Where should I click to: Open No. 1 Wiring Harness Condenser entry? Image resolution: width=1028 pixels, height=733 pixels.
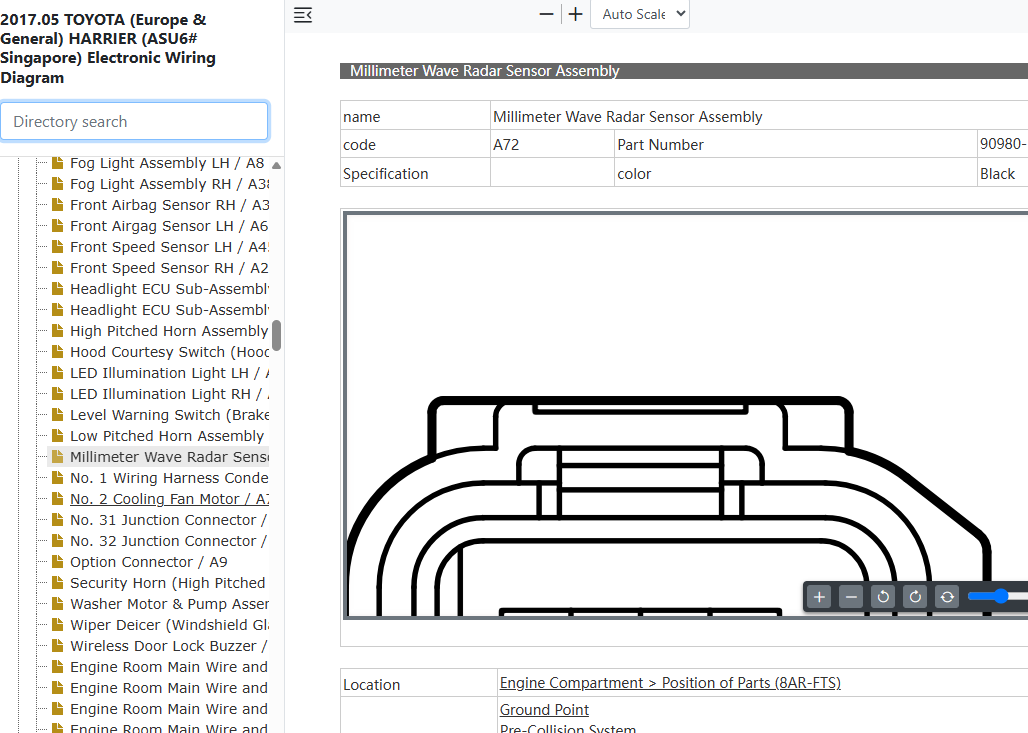point(169,477)
